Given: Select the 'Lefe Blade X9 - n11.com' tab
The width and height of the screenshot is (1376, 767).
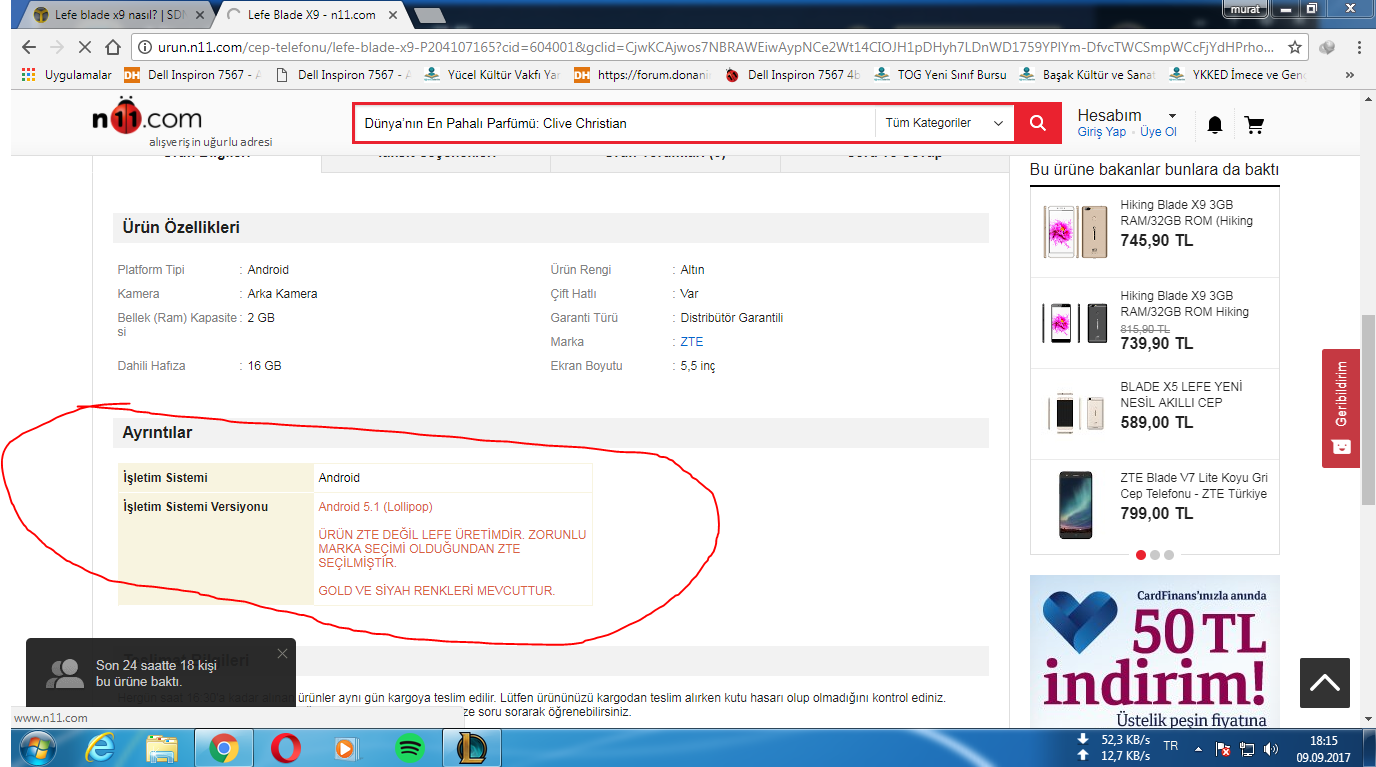Looking at the screenshot, I should tap(312, 15).
